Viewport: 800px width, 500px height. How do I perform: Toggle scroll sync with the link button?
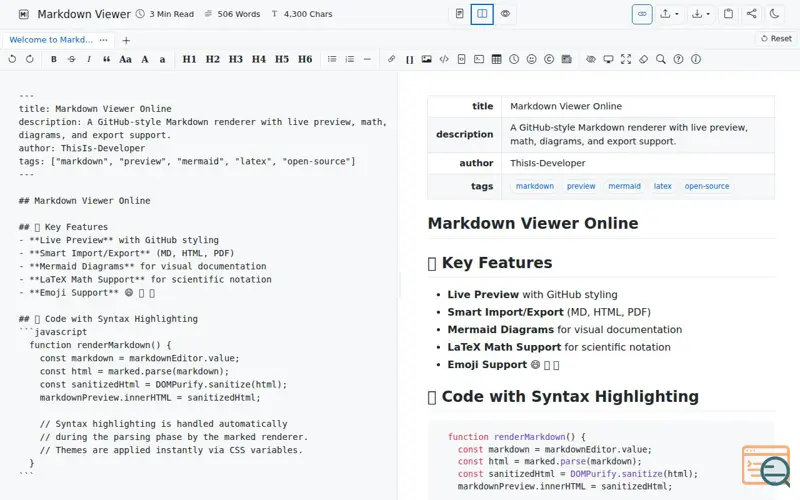[642, 14]
